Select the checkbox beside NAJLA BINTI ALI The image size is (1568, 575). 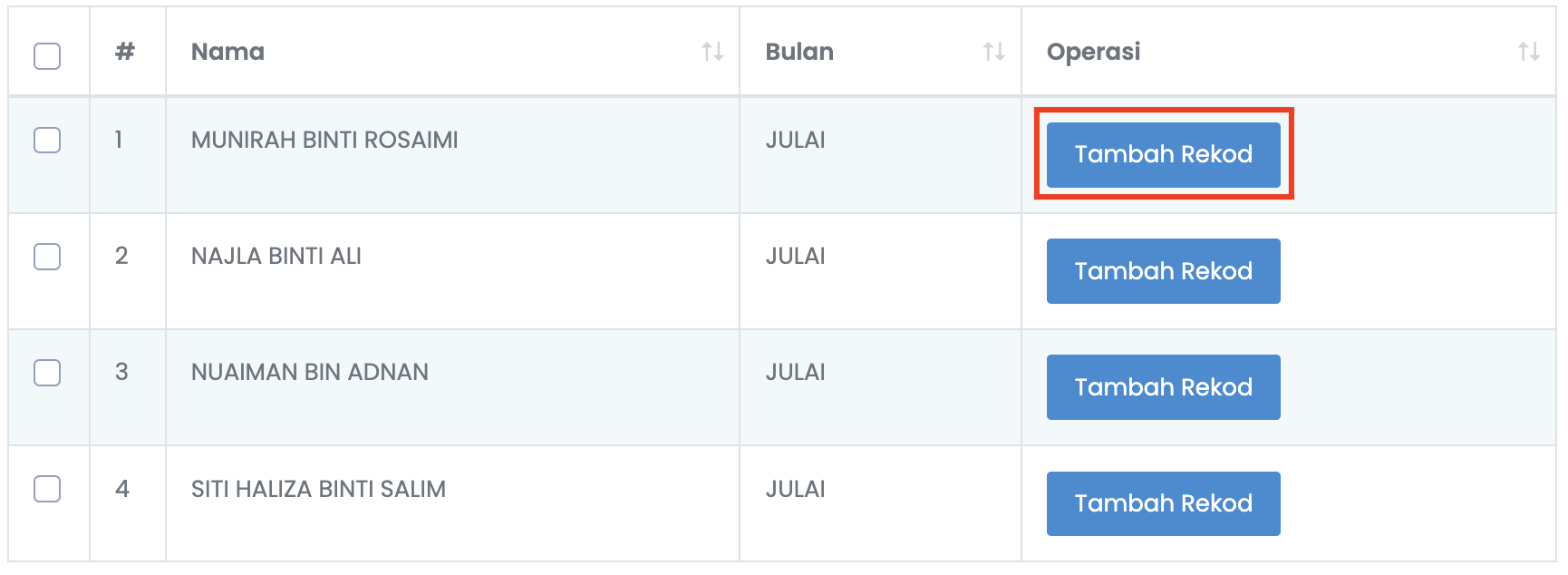[47, 257]
